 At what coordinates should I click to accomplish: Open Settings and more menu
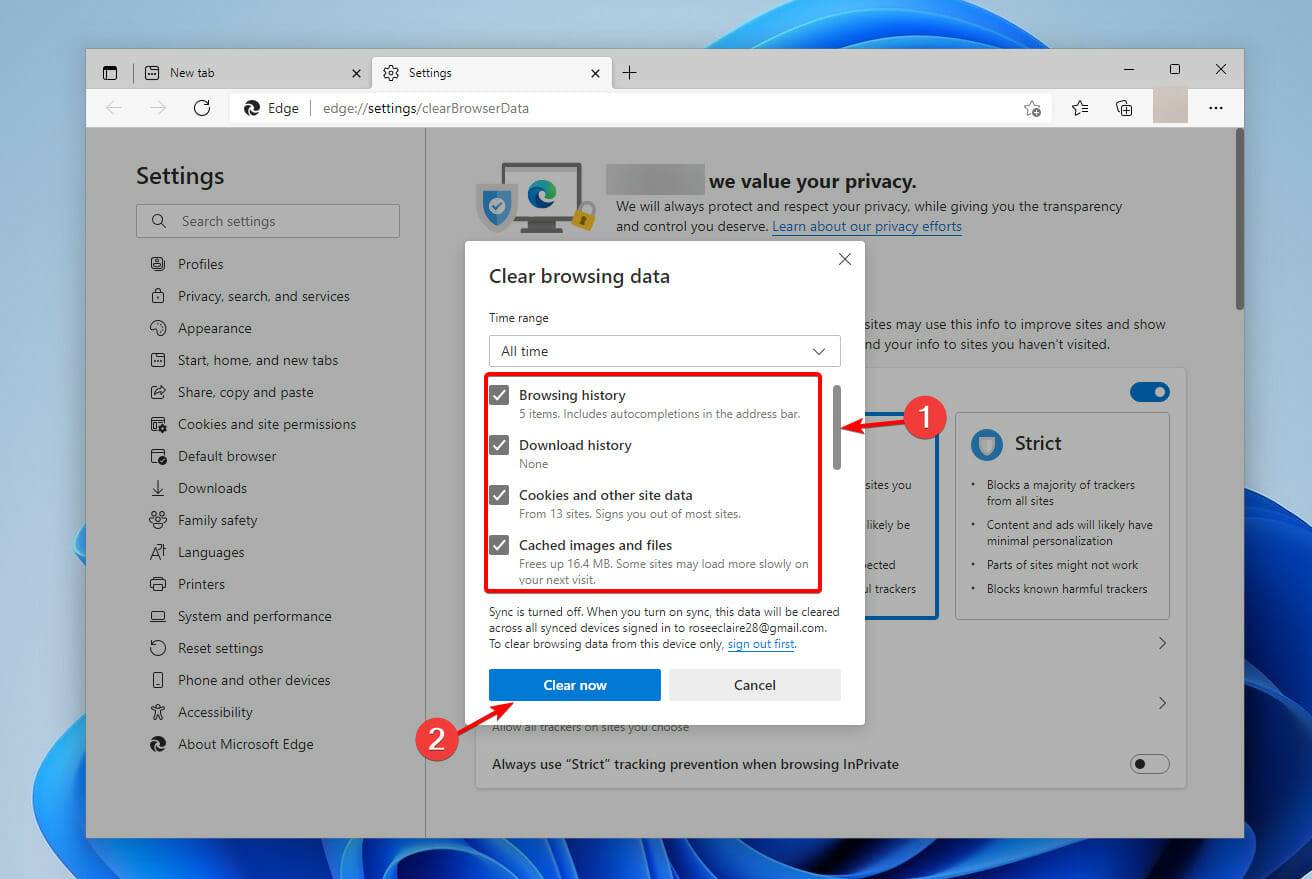(x=1216, y=108)
